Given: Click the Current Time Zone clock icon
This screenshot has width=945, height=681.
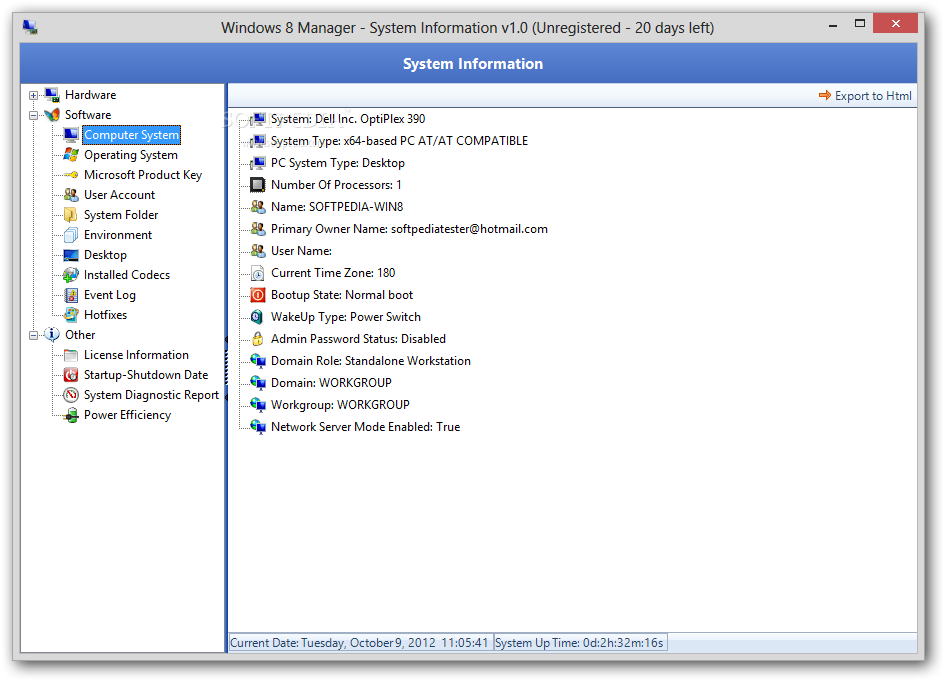Looking at the screenshot, I should pyautogui.click(x=258, y=273).
